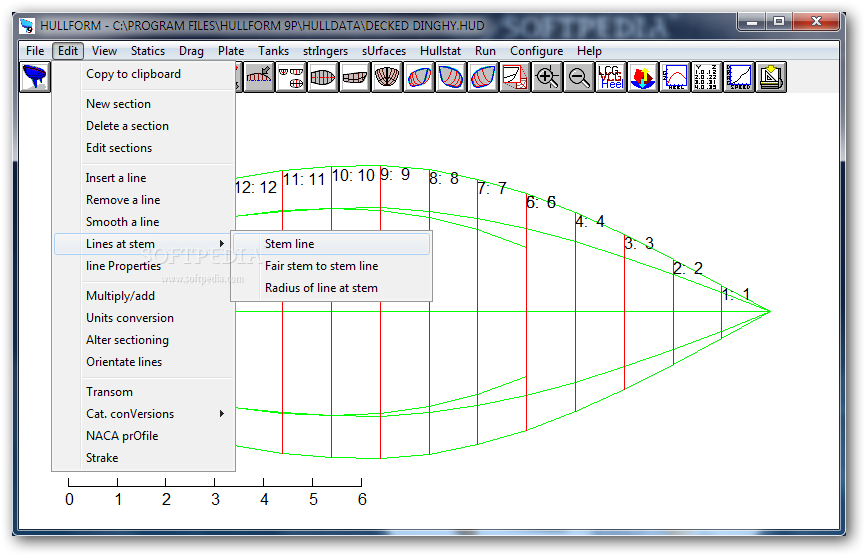
Task: Click section label 6: 6
Action: (541, 203)
